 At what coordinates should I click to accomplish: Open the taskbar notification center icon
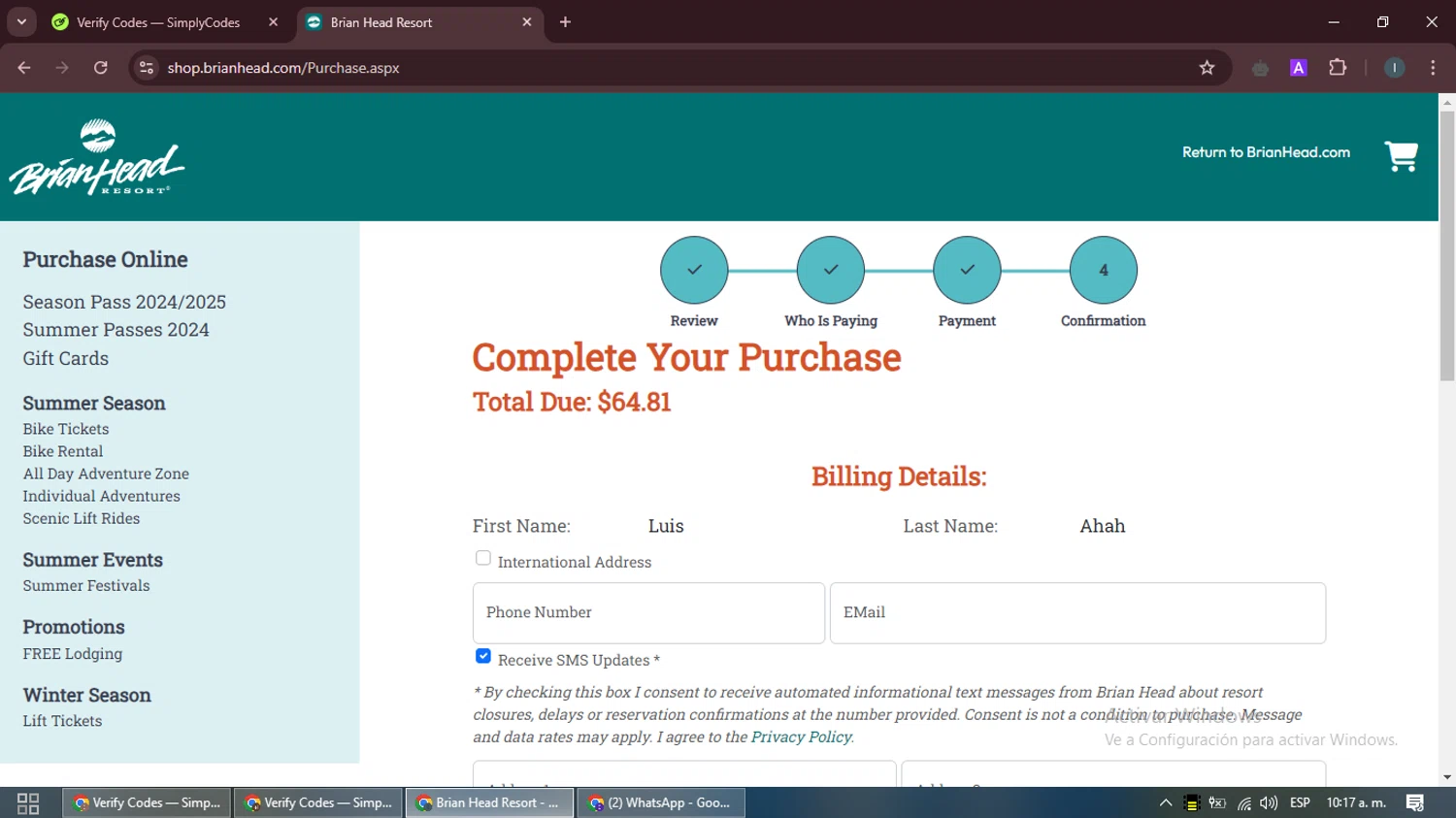tap(1415, 803)
